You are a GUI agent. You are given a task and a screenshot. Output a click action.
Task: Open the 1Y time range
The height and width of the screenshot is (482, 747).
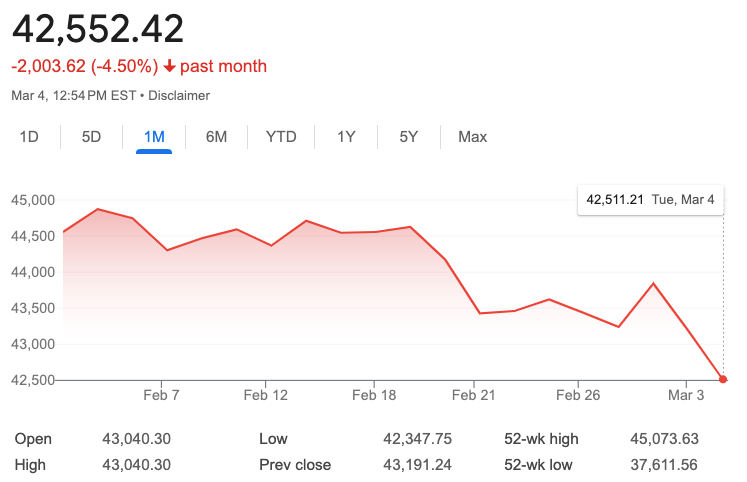(x=346, y=136)
